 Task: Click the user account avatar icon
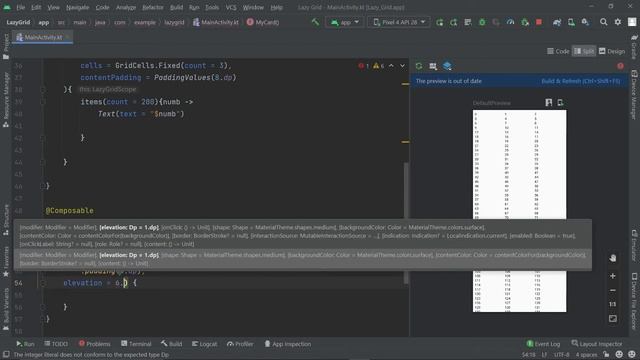coord(632,22)
